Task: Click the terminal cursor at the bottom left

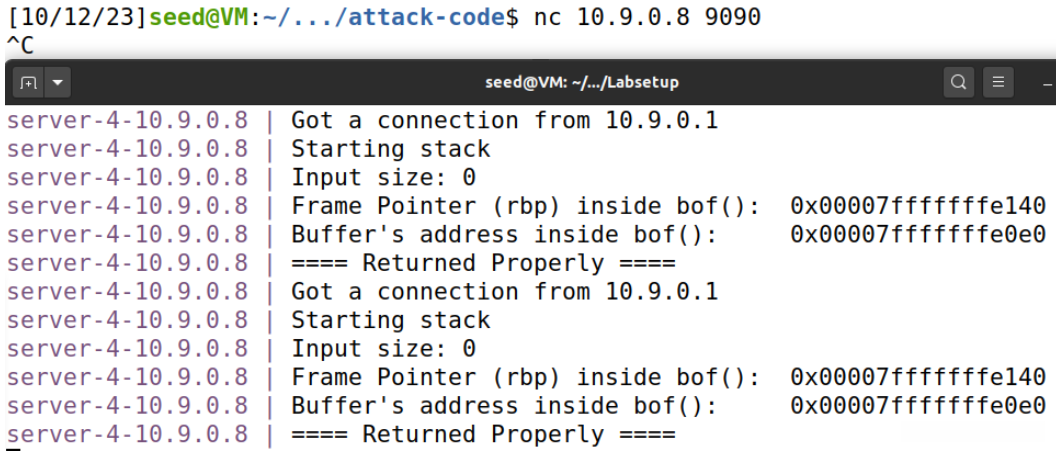Action: click(x=12, y=449)
